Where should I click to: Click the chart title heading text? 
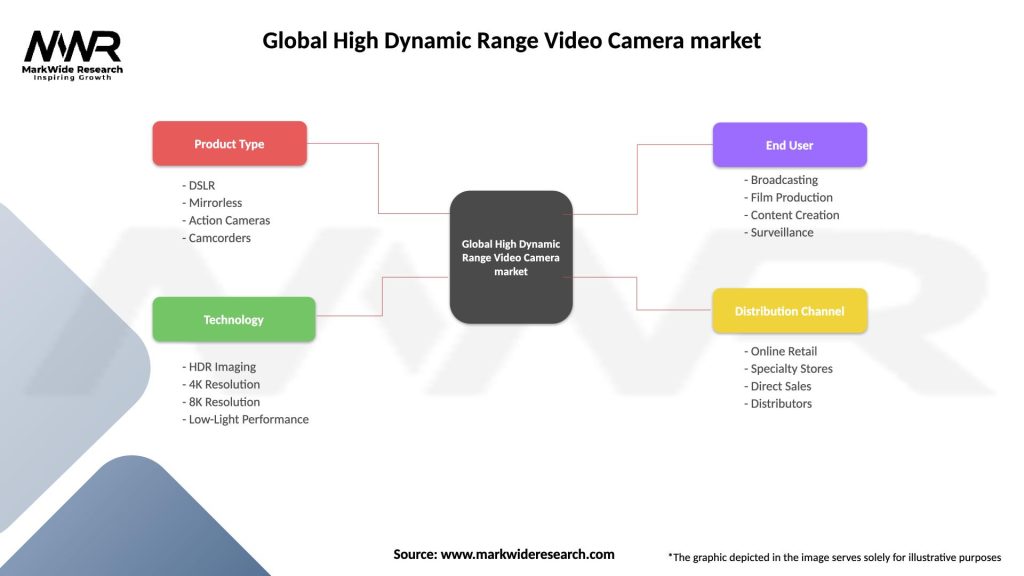[x=511, y=41]
